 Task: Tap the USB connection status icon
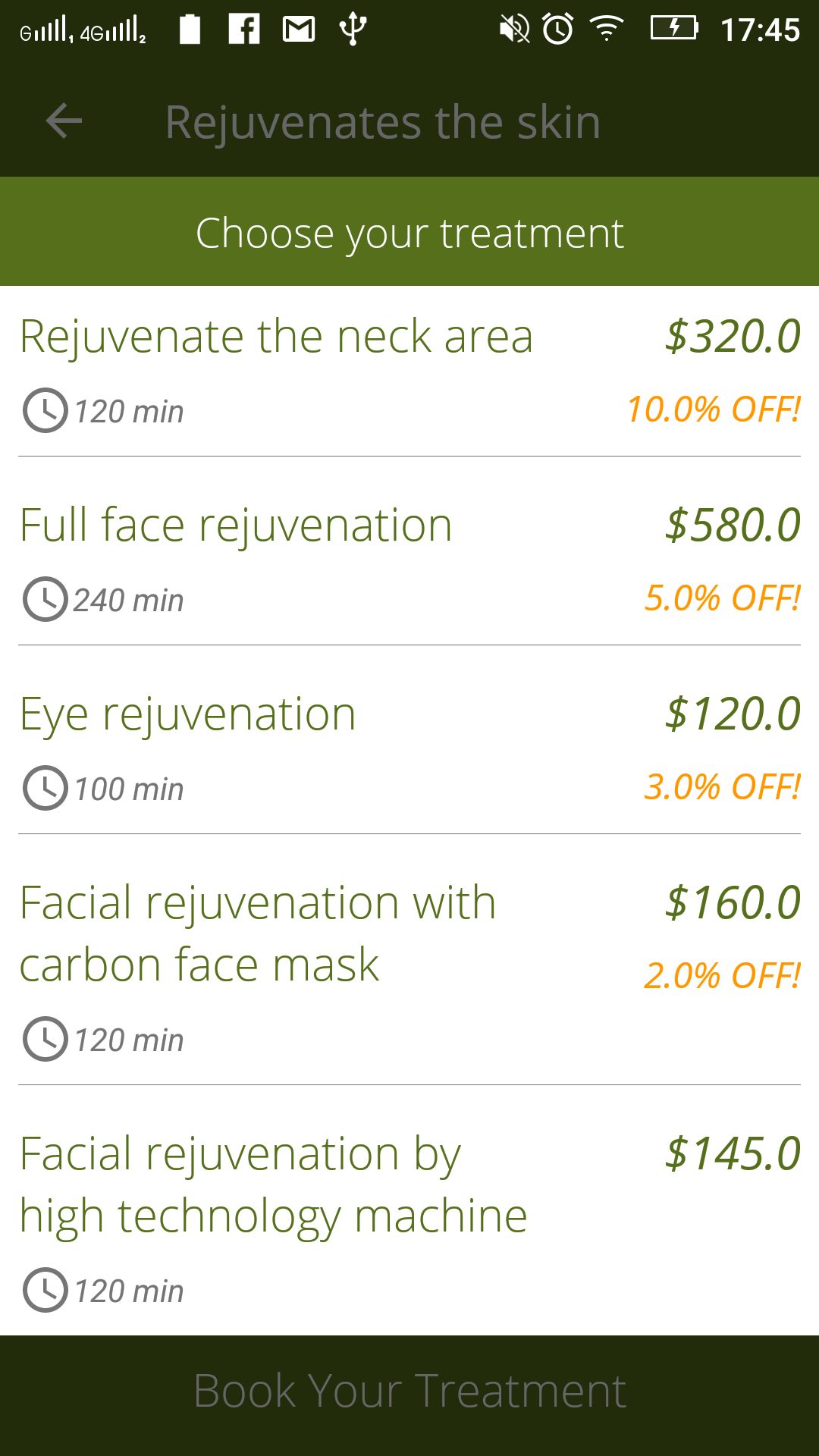353,30
